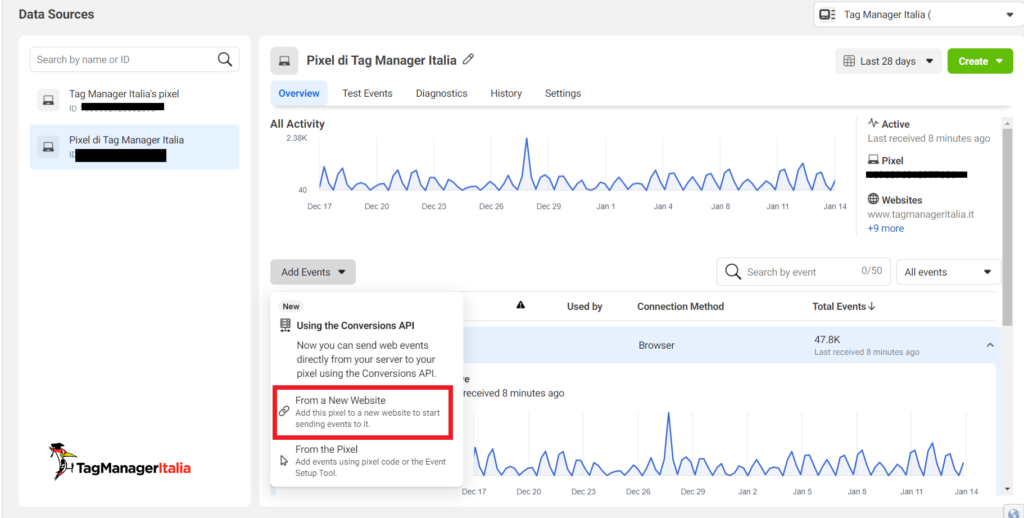Click the Pixel laptop icon in details panel

click(873, 159)
